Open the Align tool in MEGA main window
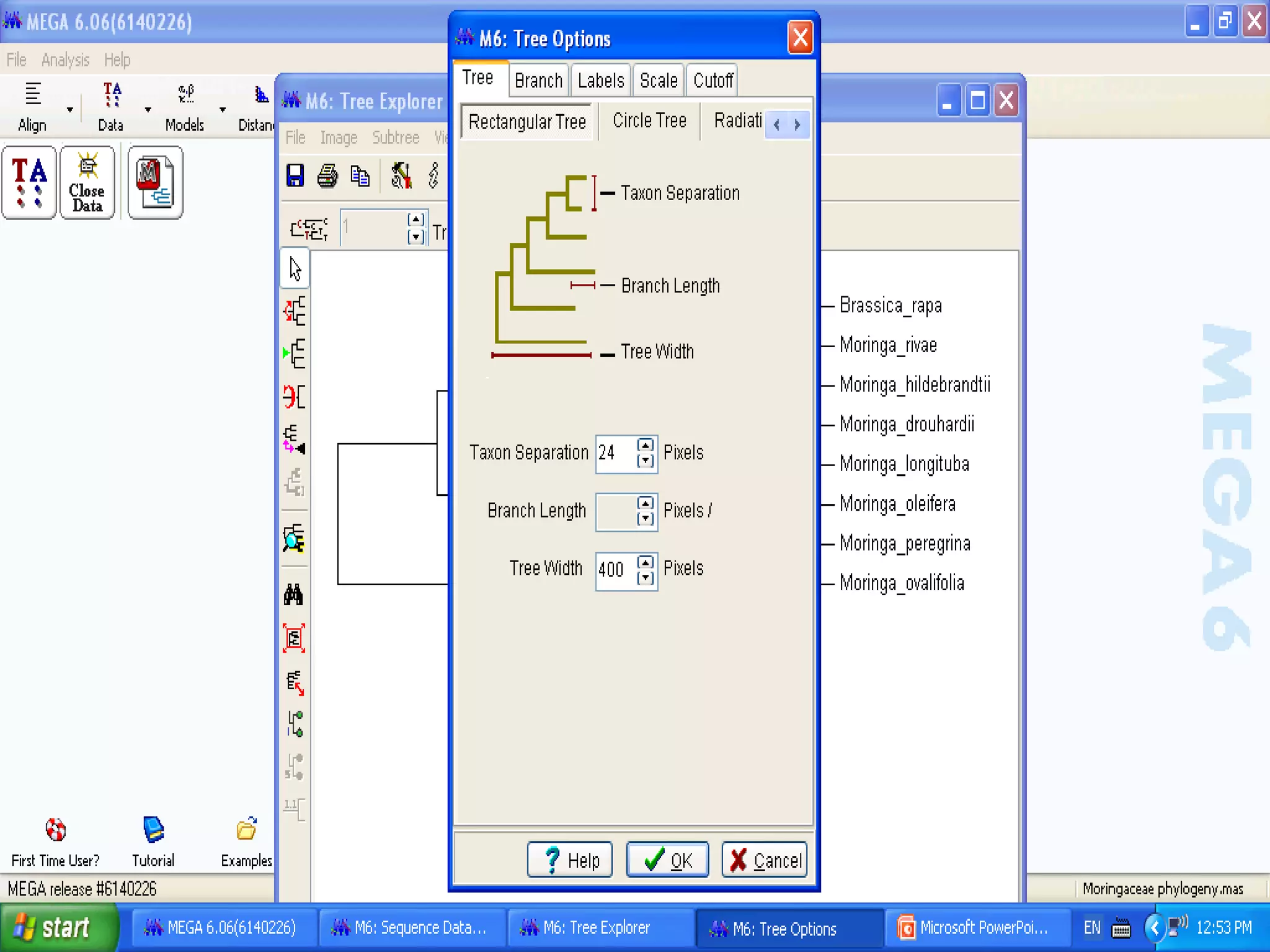The height and width of the screenshot is (952, 1270). 32,107
